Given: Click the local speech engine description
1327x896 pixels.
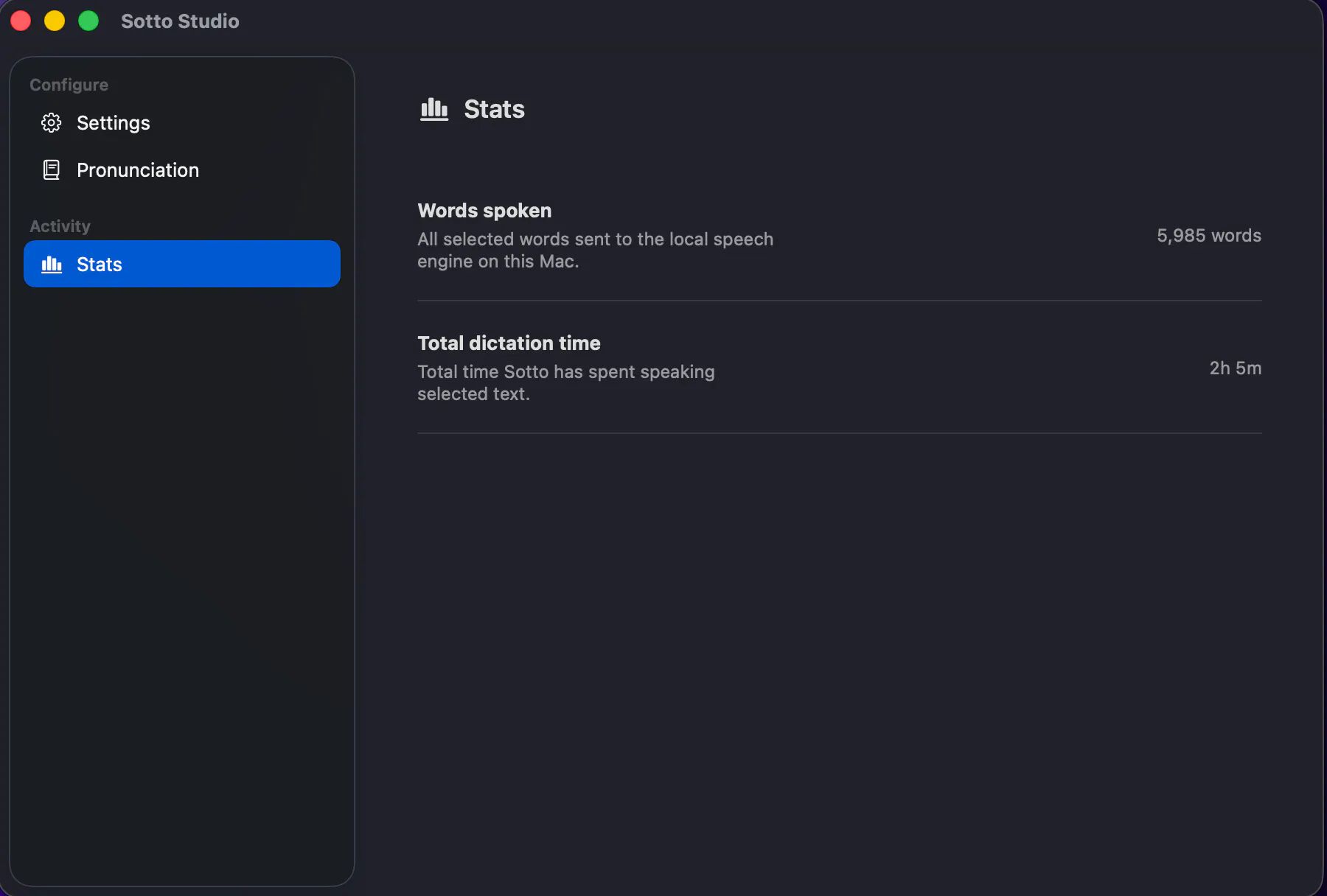Looking at the screenshot, I should (595, 251).
